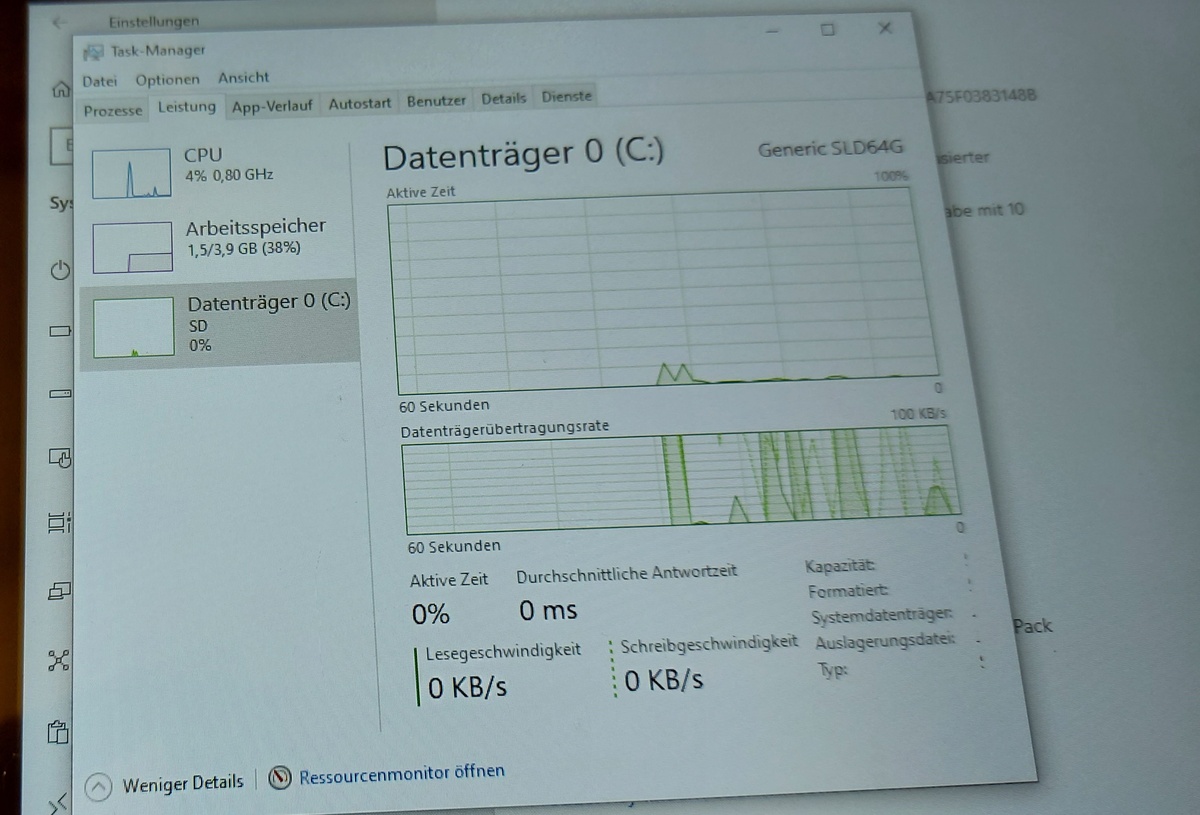Click the Formatiert label
Screen dimensions: 1200x815
pyautogui.click(x=848, y=592)
